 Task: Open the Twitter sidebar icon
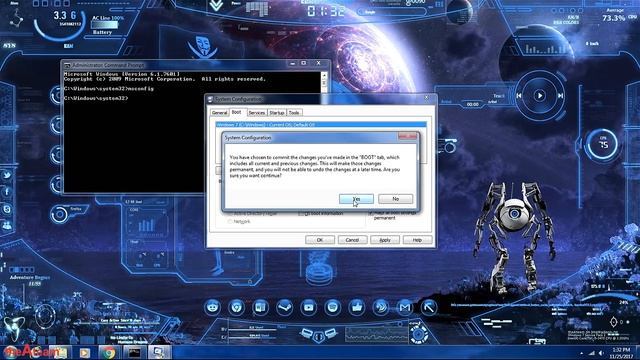[7, 175]
